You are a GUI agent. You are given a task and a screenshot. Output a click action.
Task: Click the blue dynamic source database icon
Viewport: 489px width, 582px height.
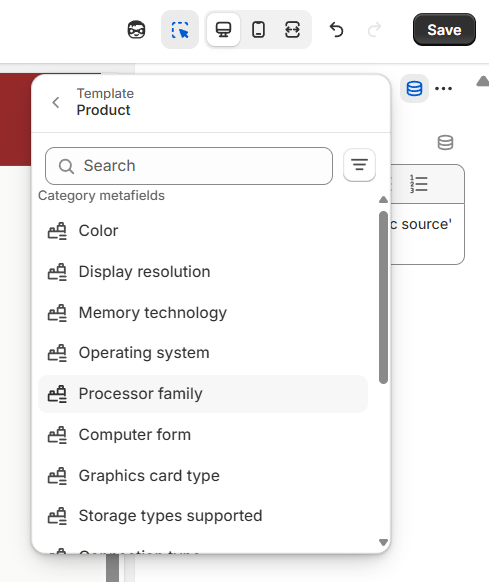click(414, 89)
